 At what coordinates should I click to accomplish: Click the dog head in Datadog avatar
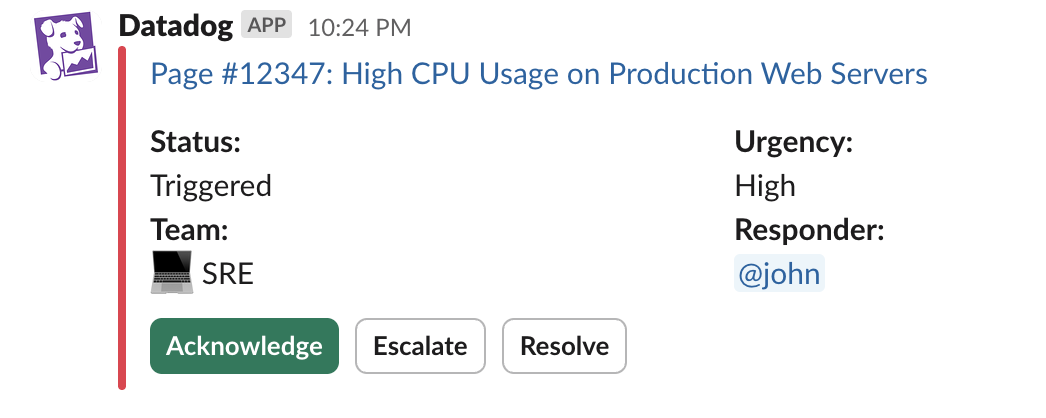[x=64, y=33]
